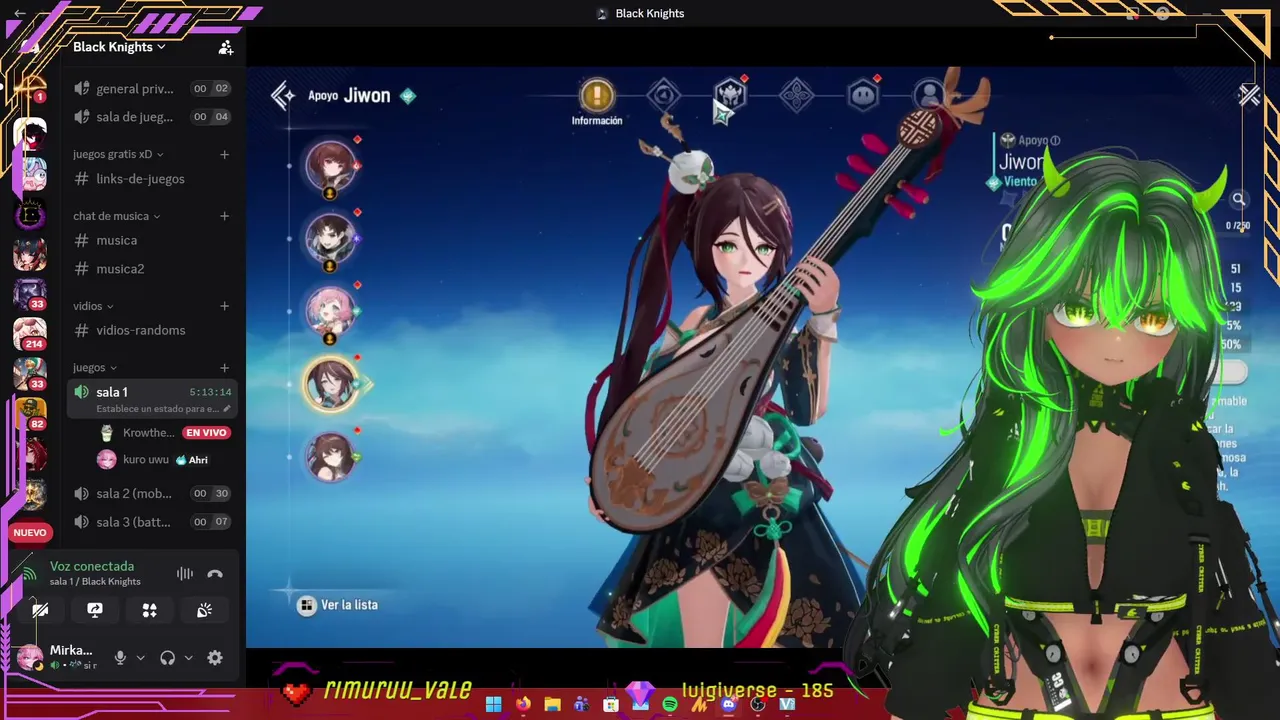Image resolution: width=1280 pixels, height=720 pixels.
Task: Collapse the chat de musica category
Action: pos(116,216)
